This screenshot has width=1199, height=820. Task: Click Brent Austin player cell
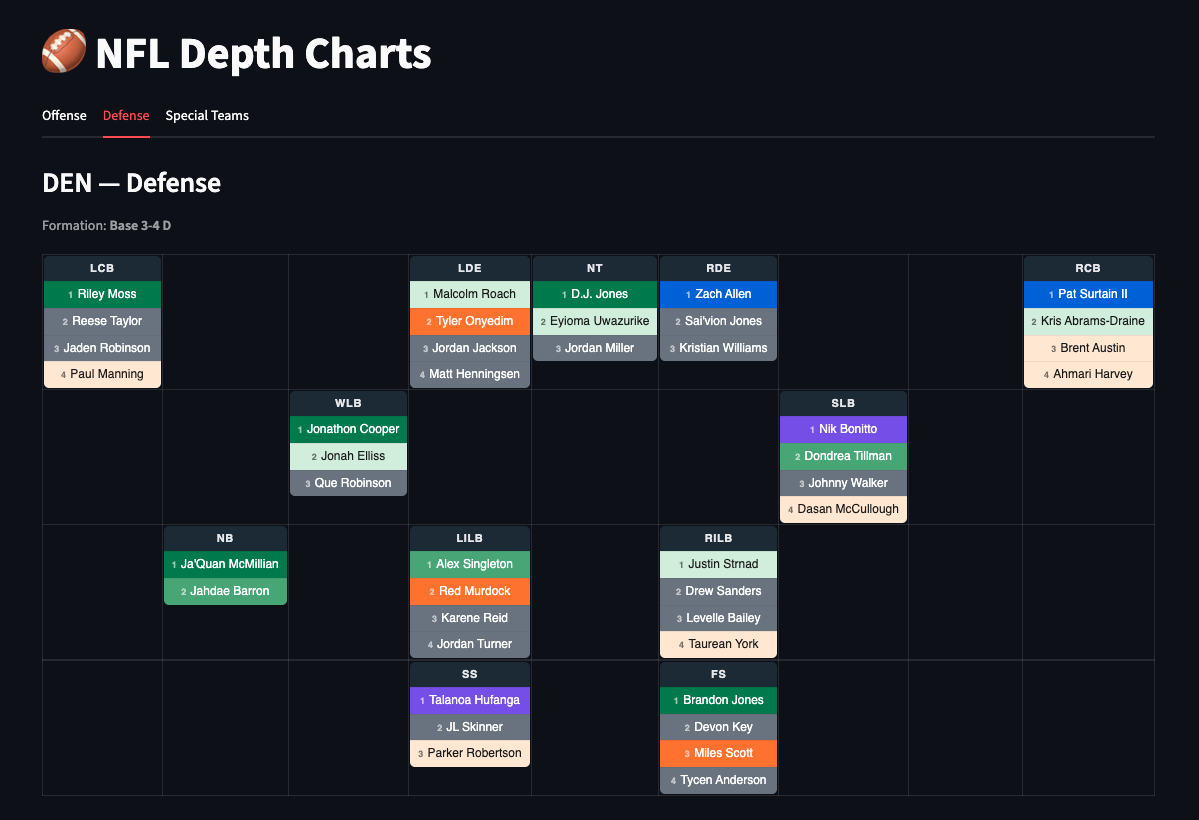pyautogui.click(x=1088, y=348)
